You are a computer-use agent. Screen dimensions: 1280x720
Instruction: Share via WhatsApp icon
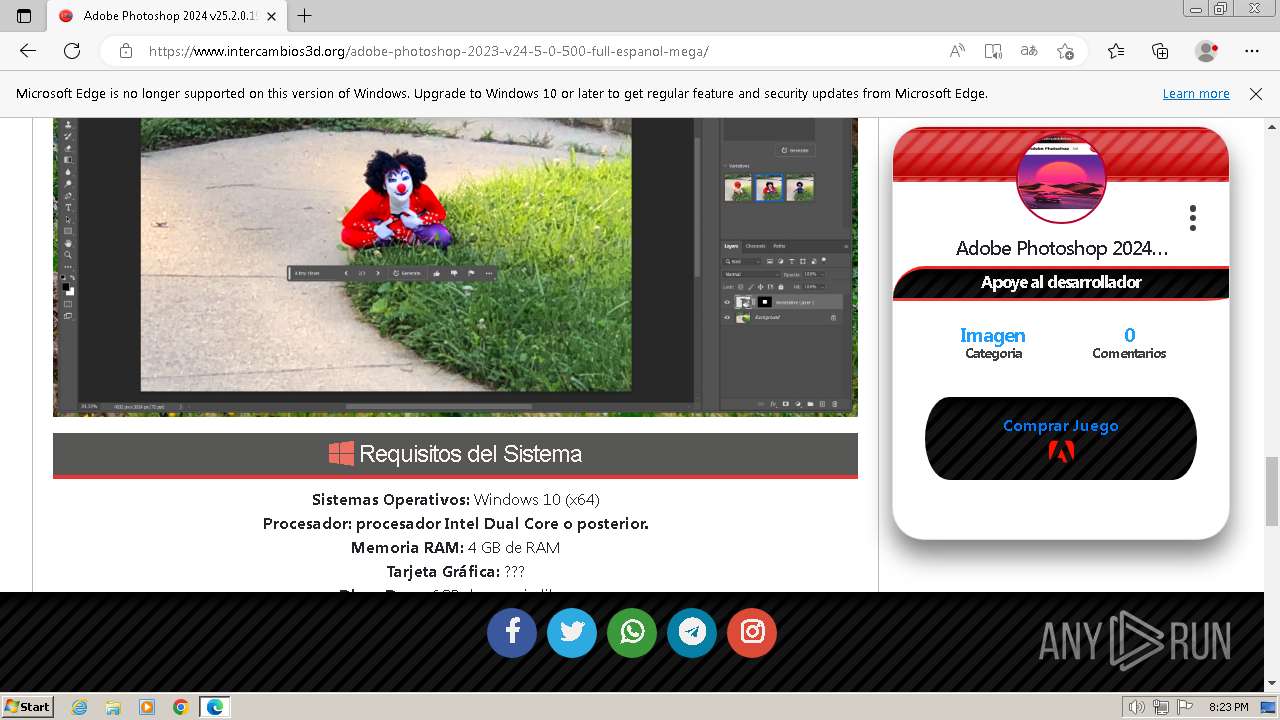tap(632, 632)
